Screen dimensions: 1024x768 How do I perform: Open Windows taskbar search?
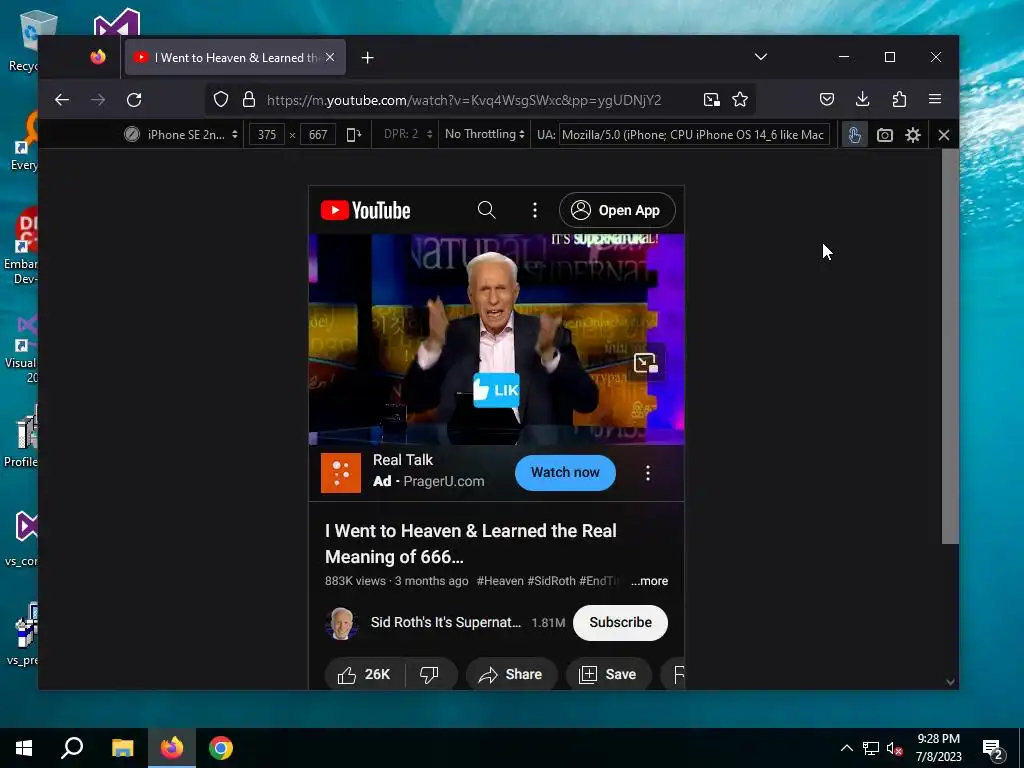(72, 748)
